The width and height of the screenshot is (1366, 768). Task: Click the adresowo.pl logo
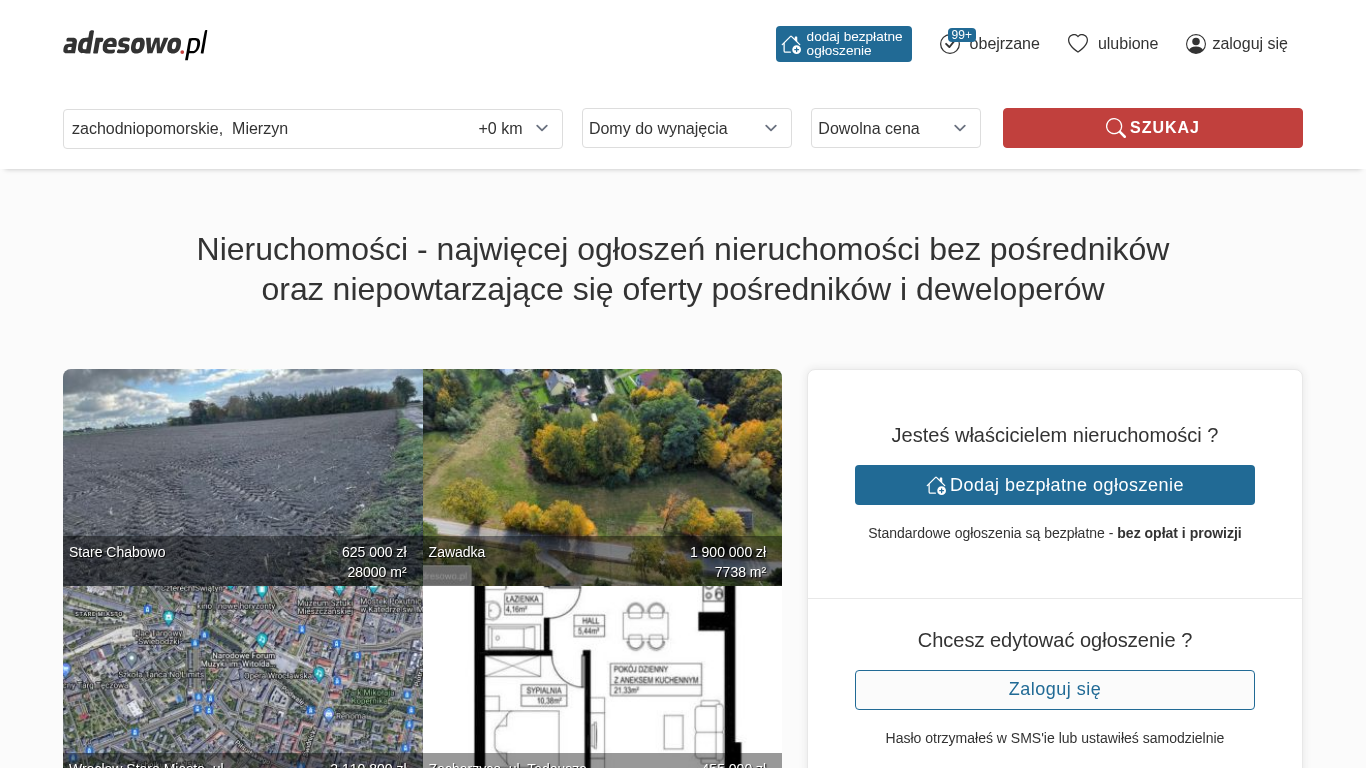[x=135, y=44]
